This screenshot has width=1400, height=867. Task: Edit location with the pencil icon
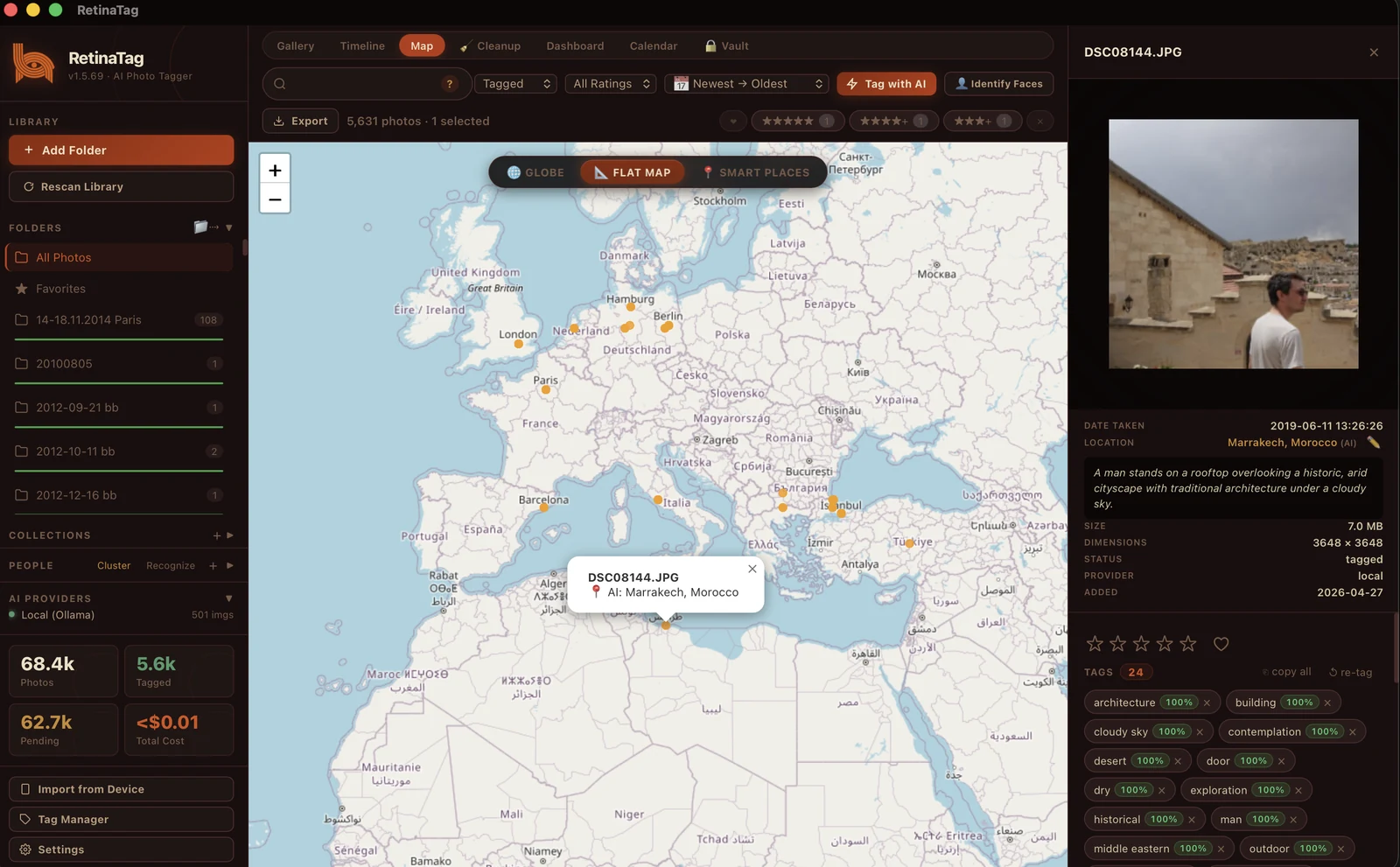click(1374, 443)
